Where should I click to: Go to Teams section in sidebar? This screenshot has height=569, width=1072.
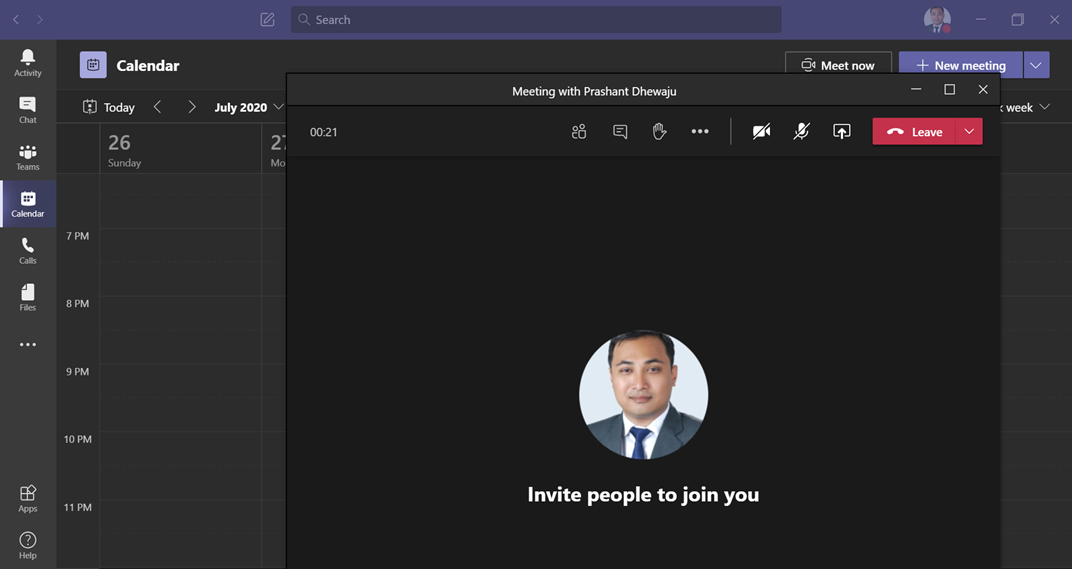(x=28, y=157)
